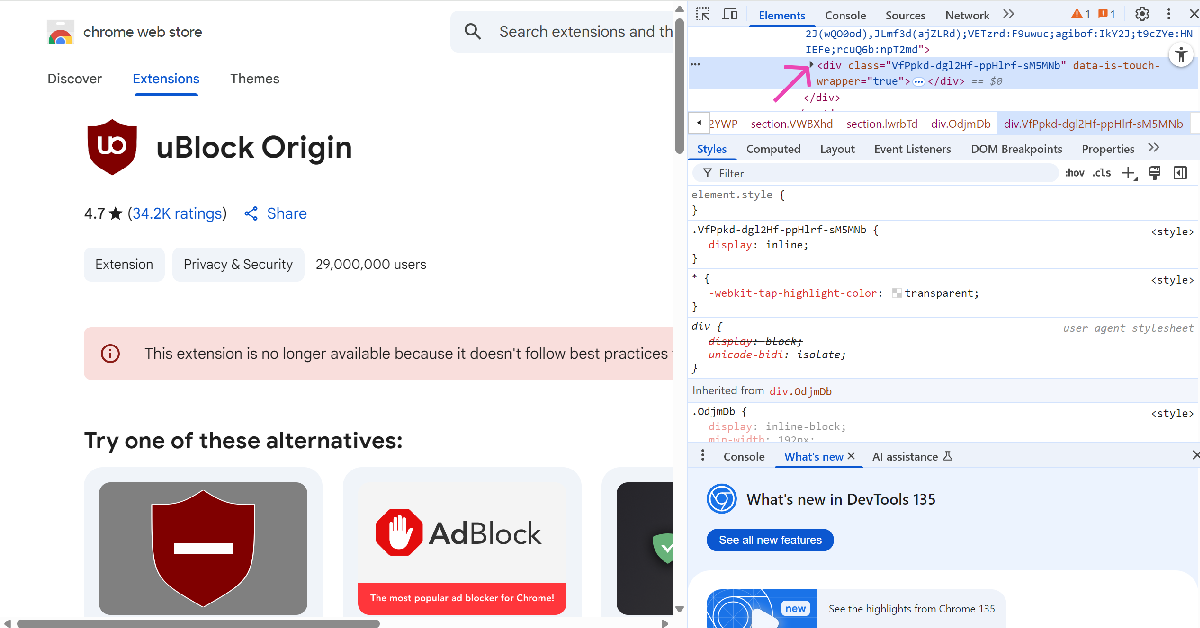Click the inspect element picker icon
The image size is (1200, 628).
pyautogui.click(x=703, y=14)
